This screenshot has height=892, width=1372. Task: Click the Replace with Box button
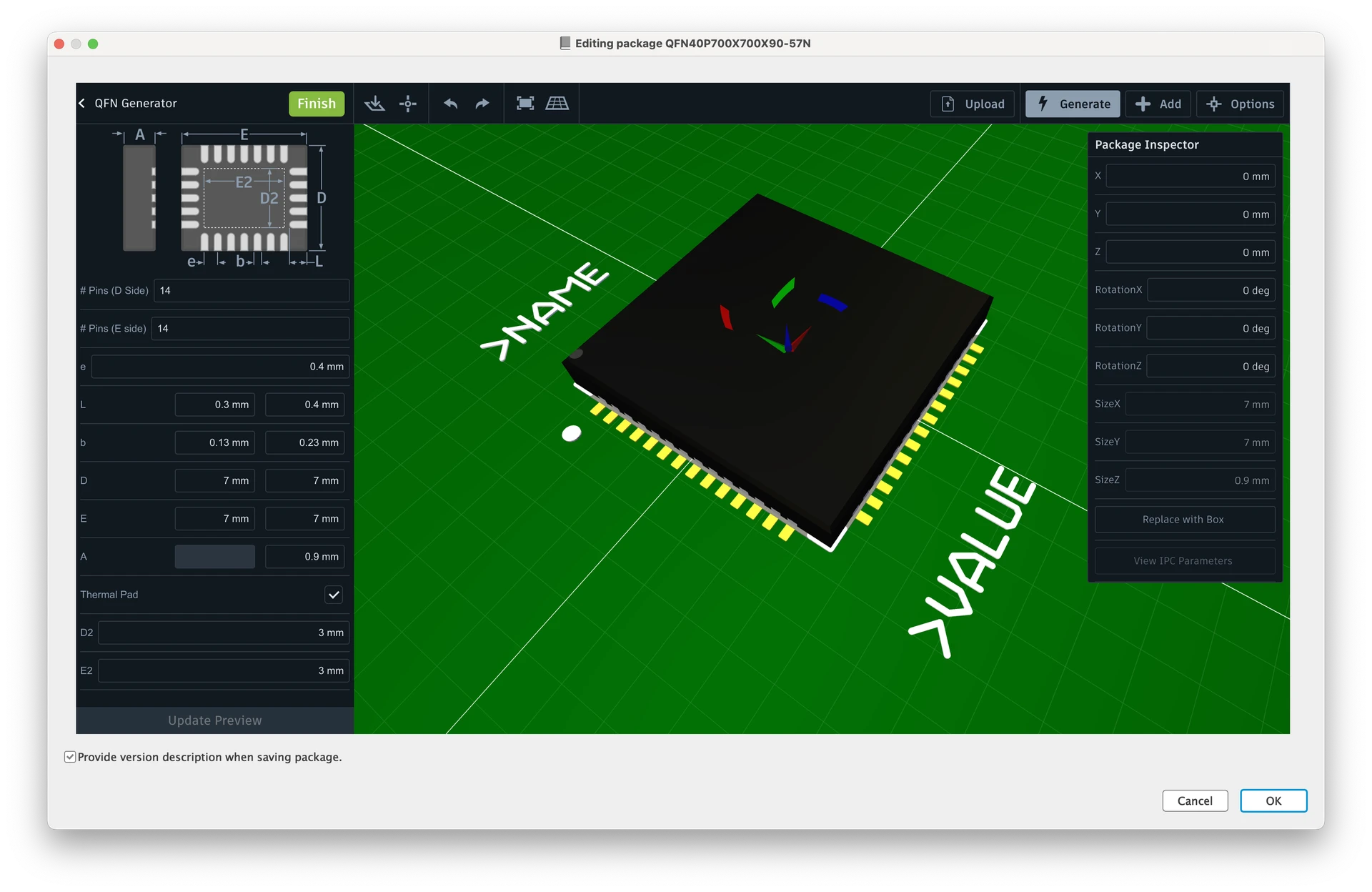coord(1184,520)
